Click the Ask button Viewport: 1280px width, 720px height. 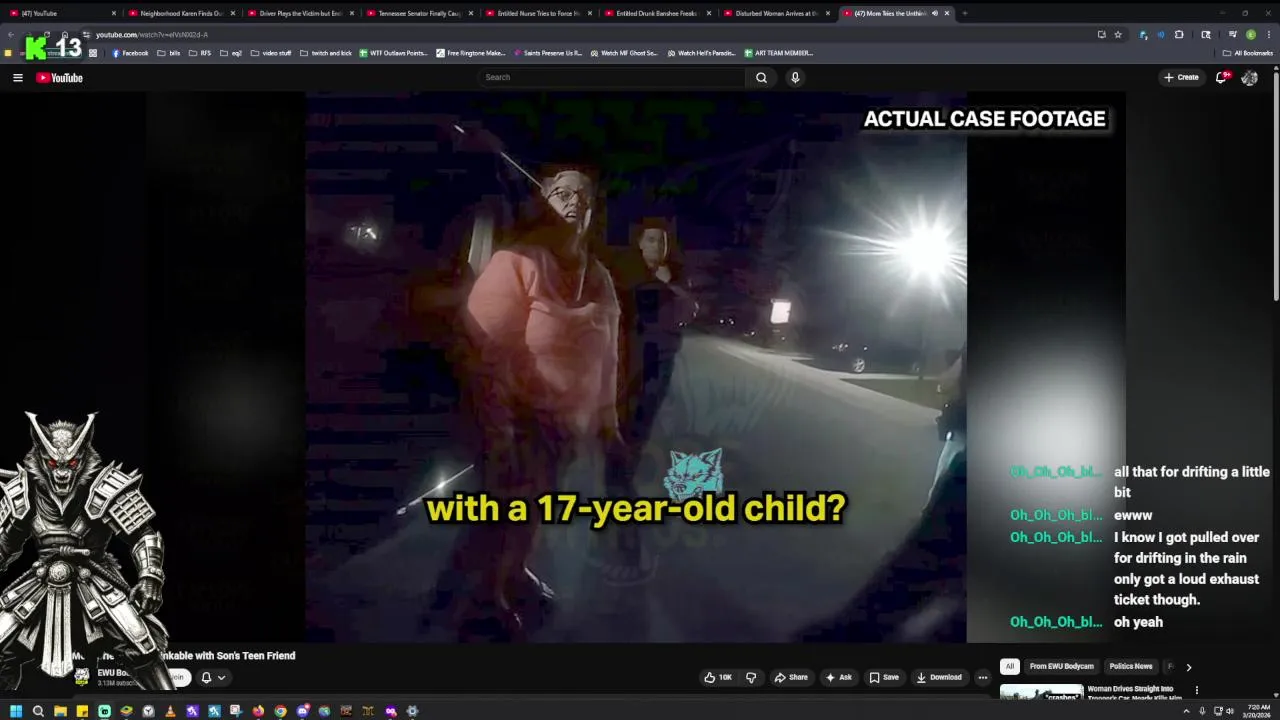[838, 677]
